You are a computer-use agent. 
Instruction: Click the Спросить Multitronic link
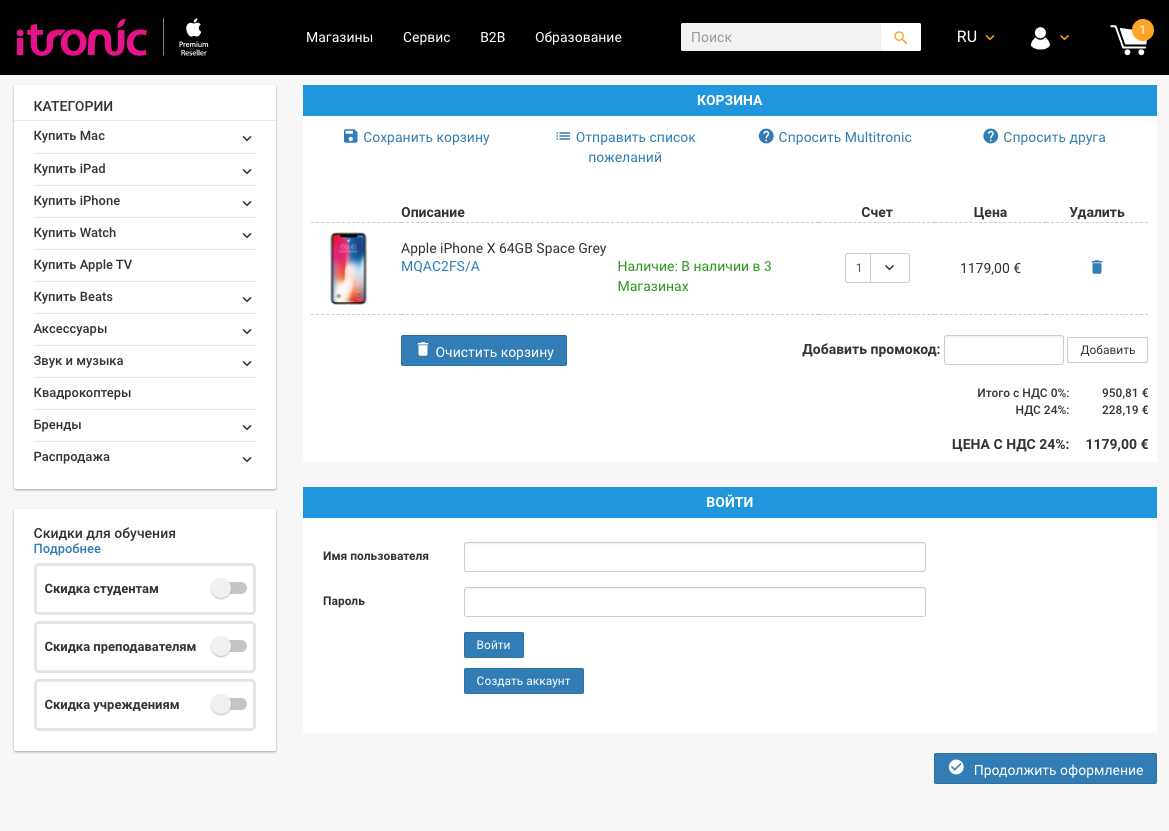(x=835, y=137)
